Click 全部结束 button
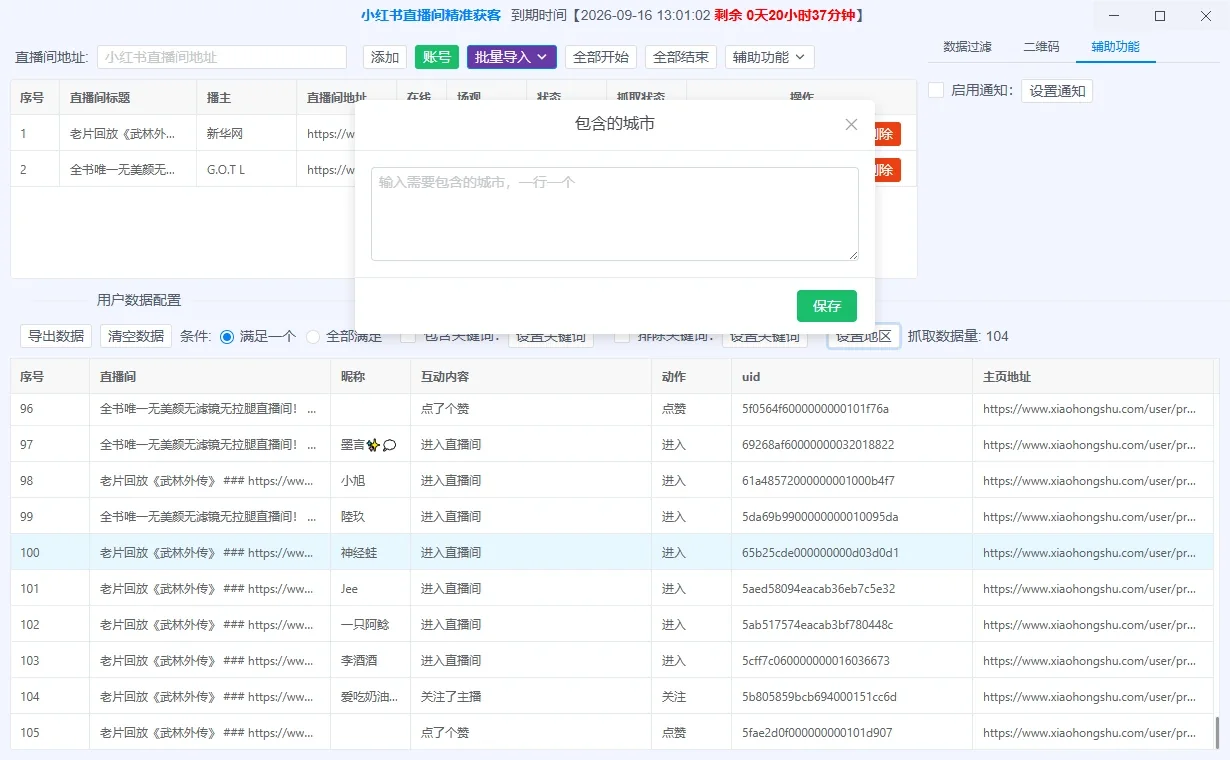The width and height of the screenshot is (1230, 760). click(681, 57)
